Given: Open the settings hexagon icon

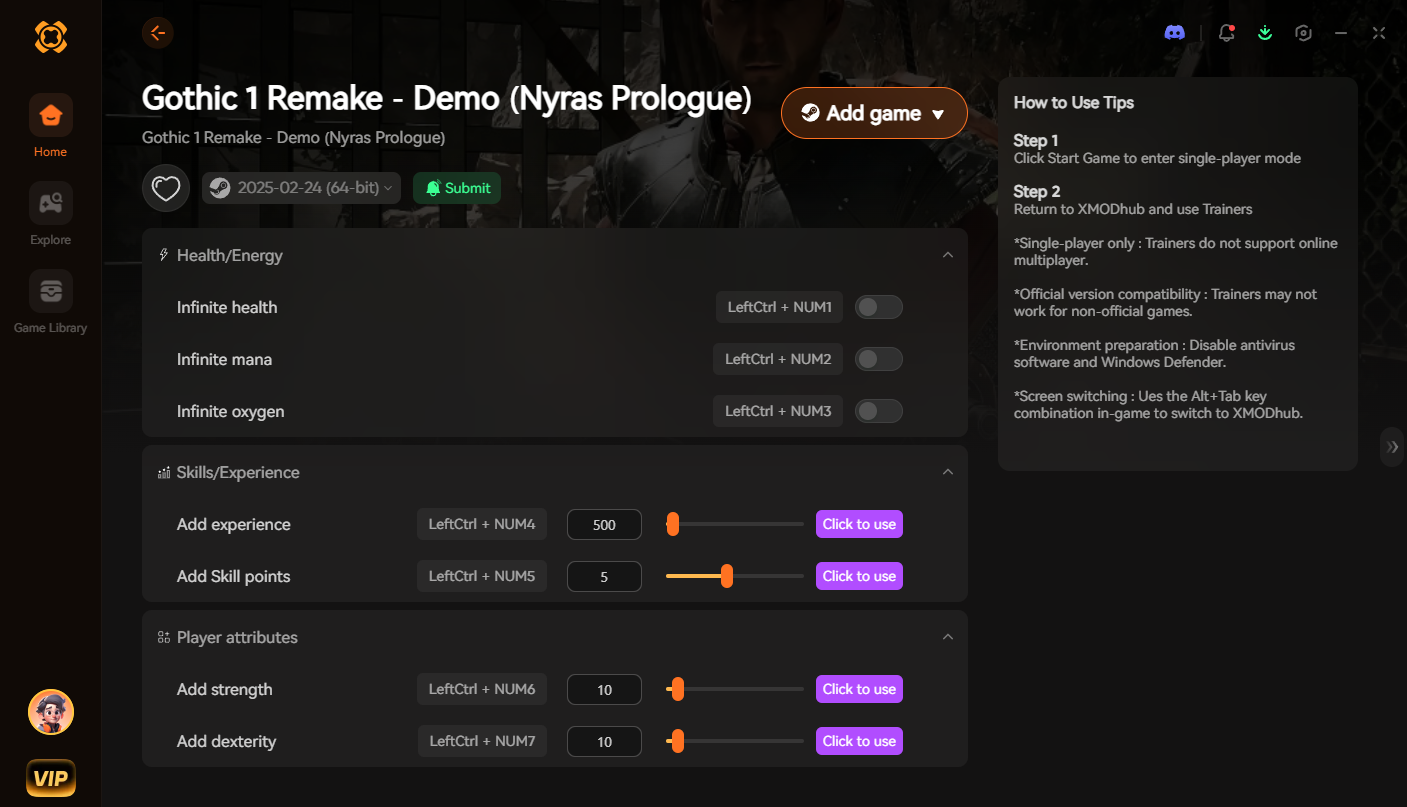Looking at the screenshot, I should coord(1303,33).
